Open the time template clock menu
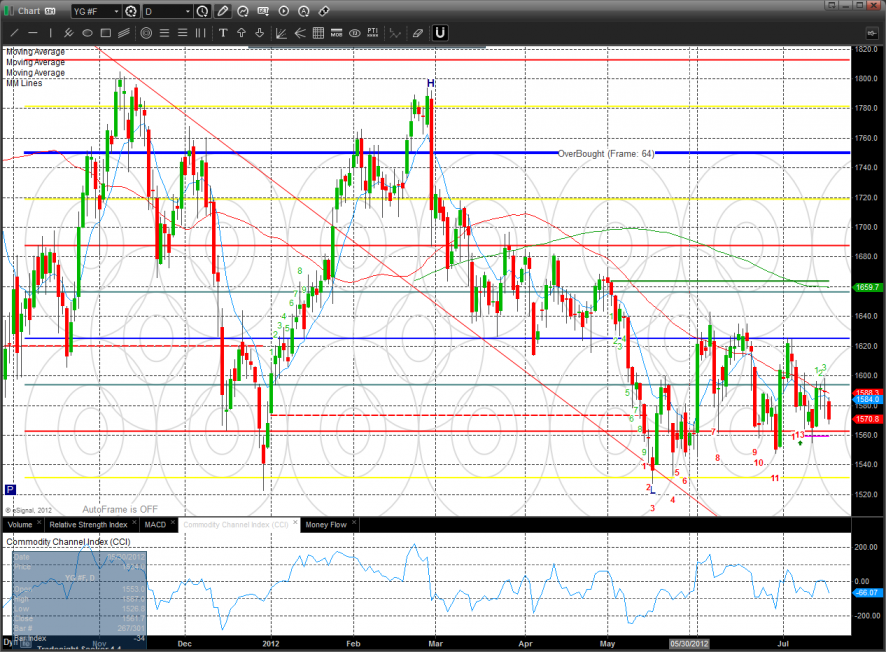This screenshot has height=652, width=886. 202,11
